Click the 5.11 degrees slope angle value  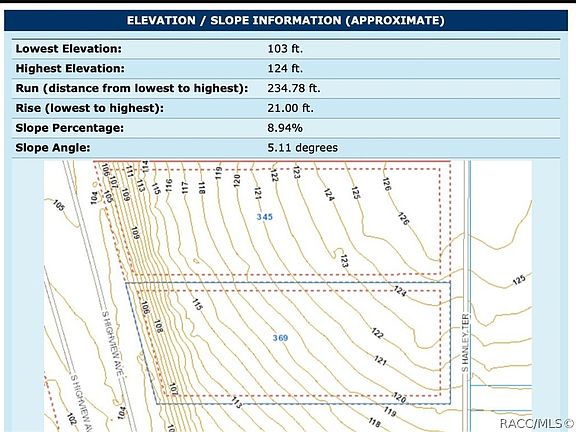tap(302, 148)
